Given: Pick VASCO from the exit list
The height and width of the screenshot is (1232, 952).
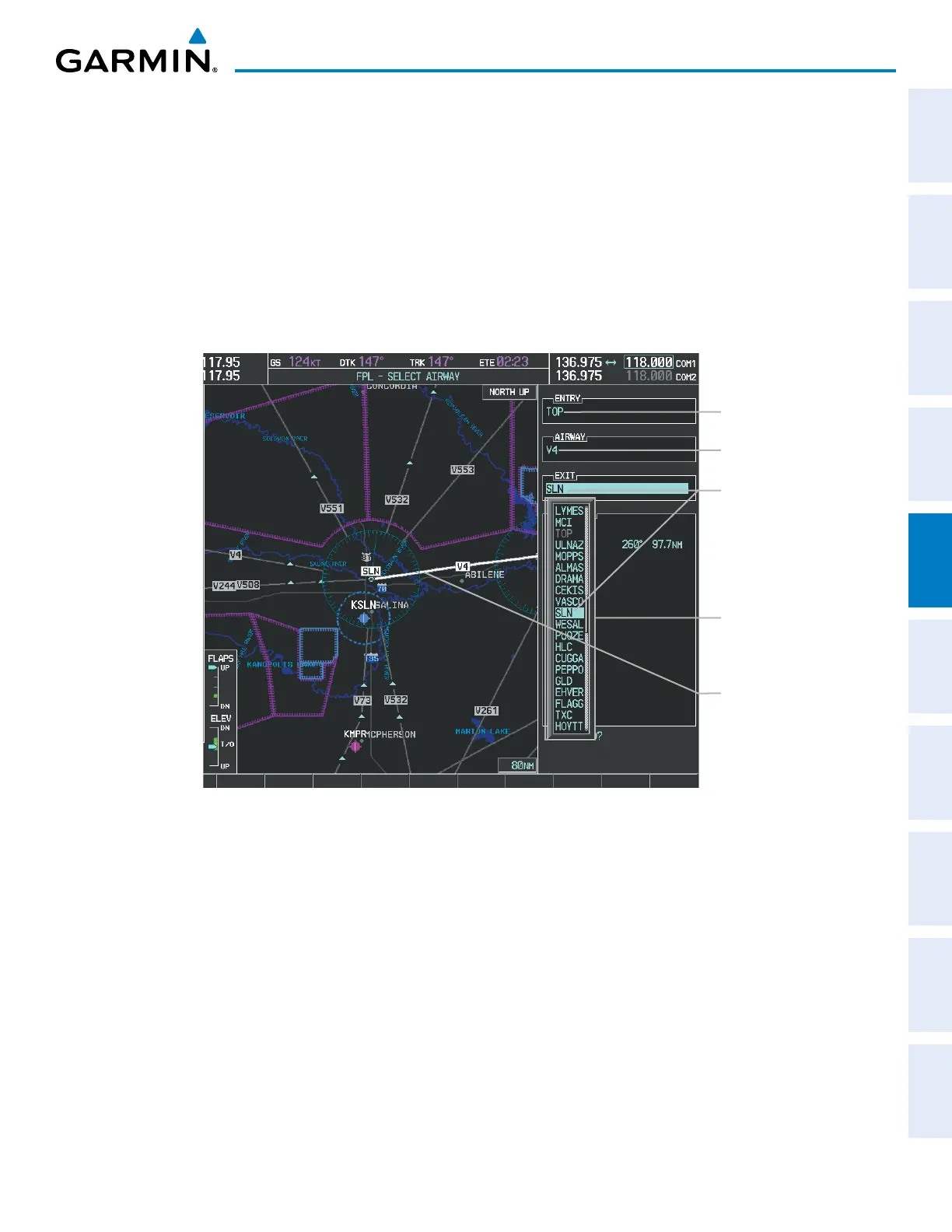Looking at the screenshot, I should click(x=569, y=601).
